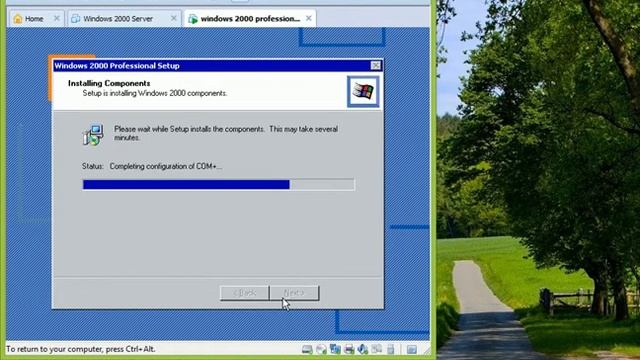
Task: Close the Home tab
Action: coord(57,18)
